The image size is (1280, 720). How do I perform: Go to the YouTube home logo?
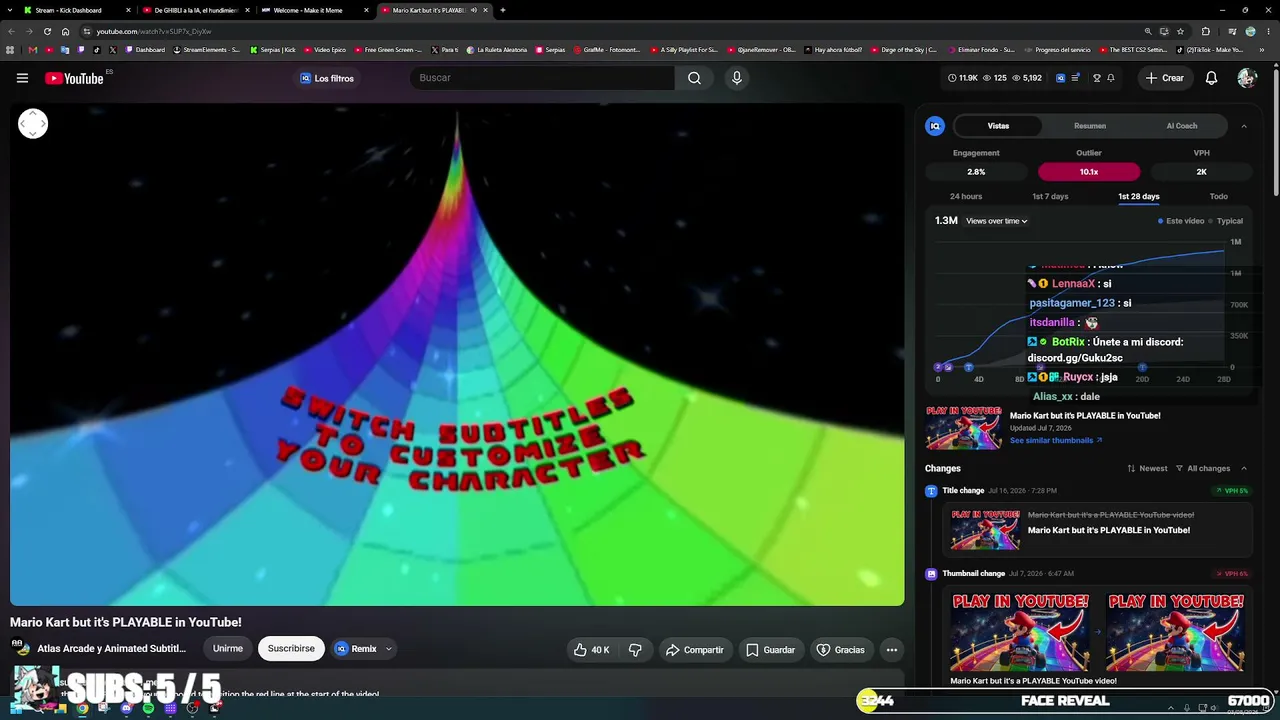pos(74,78)
